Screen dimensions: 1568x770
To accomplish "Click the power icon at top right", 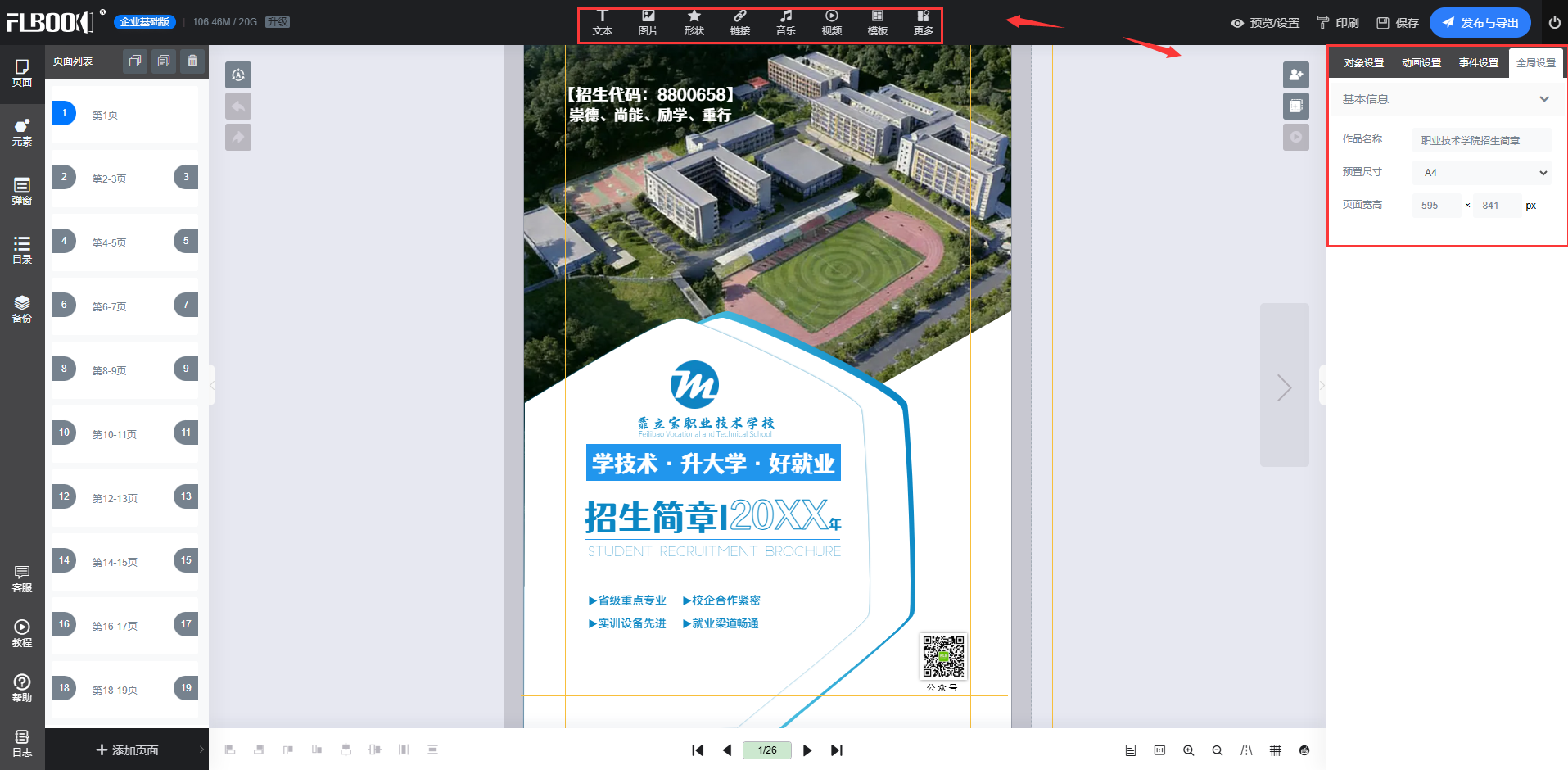I will tap(1554, 23).
